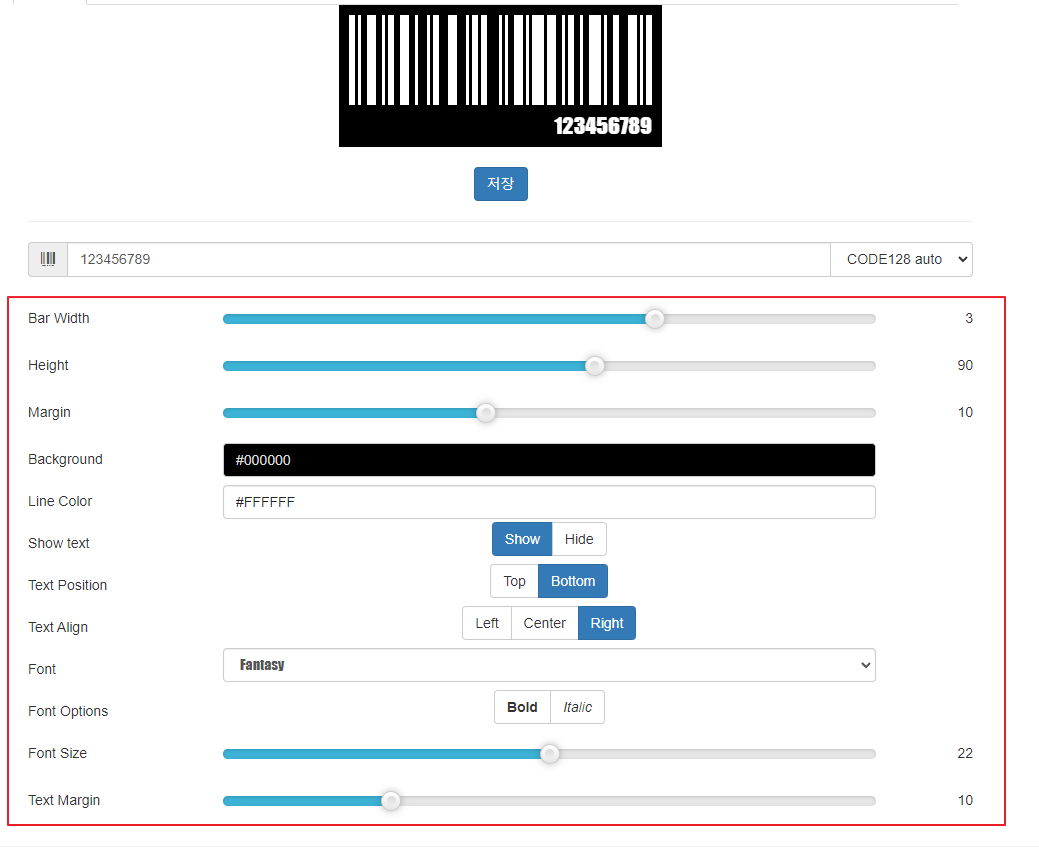Select Show for Show text
The width and height of the screenshot is (1039, 864).
pyautogui.click(x=522, y=539)
